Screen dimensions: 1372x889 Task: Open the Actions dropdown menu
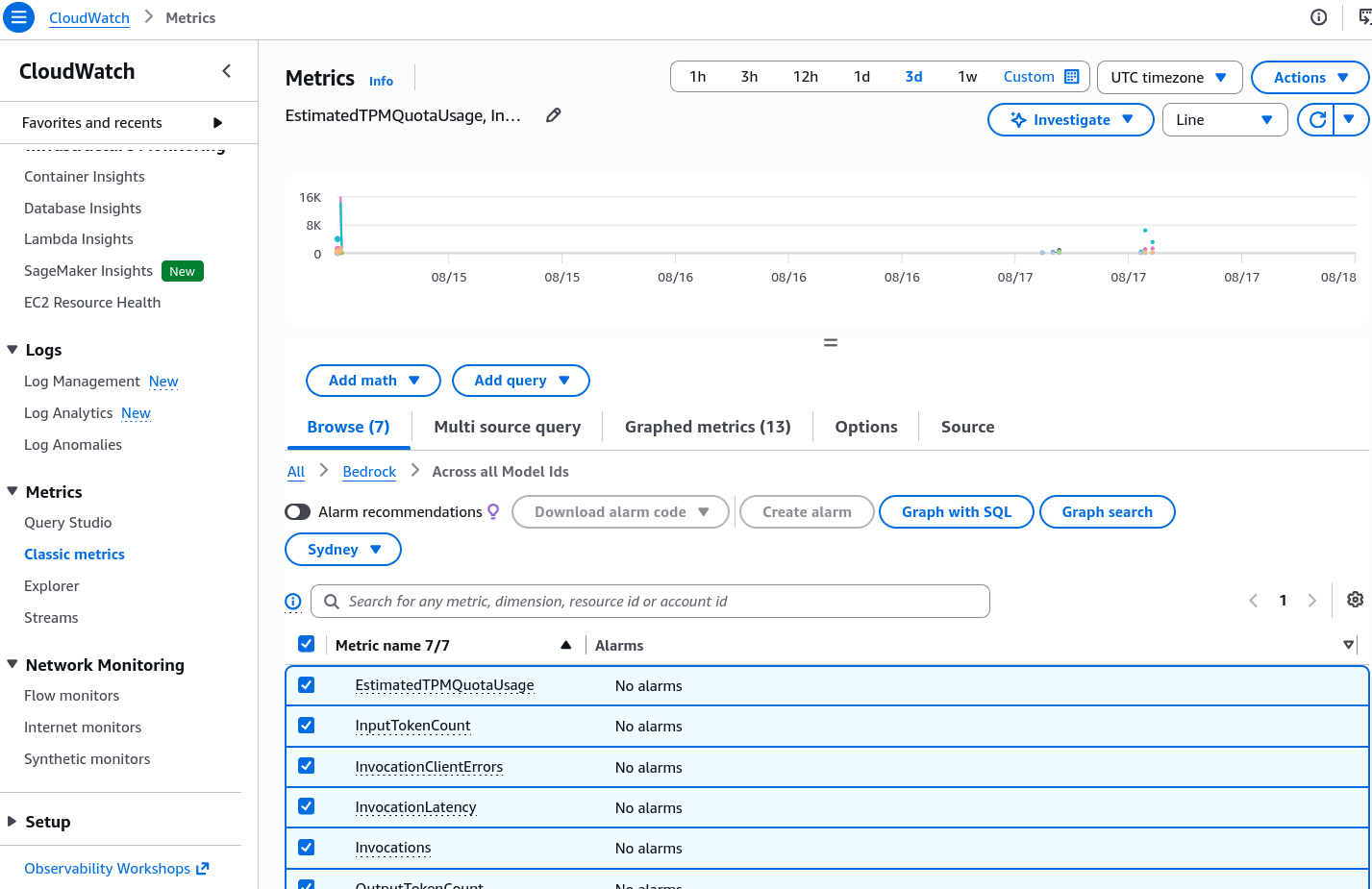click(x=1310, y=78)
